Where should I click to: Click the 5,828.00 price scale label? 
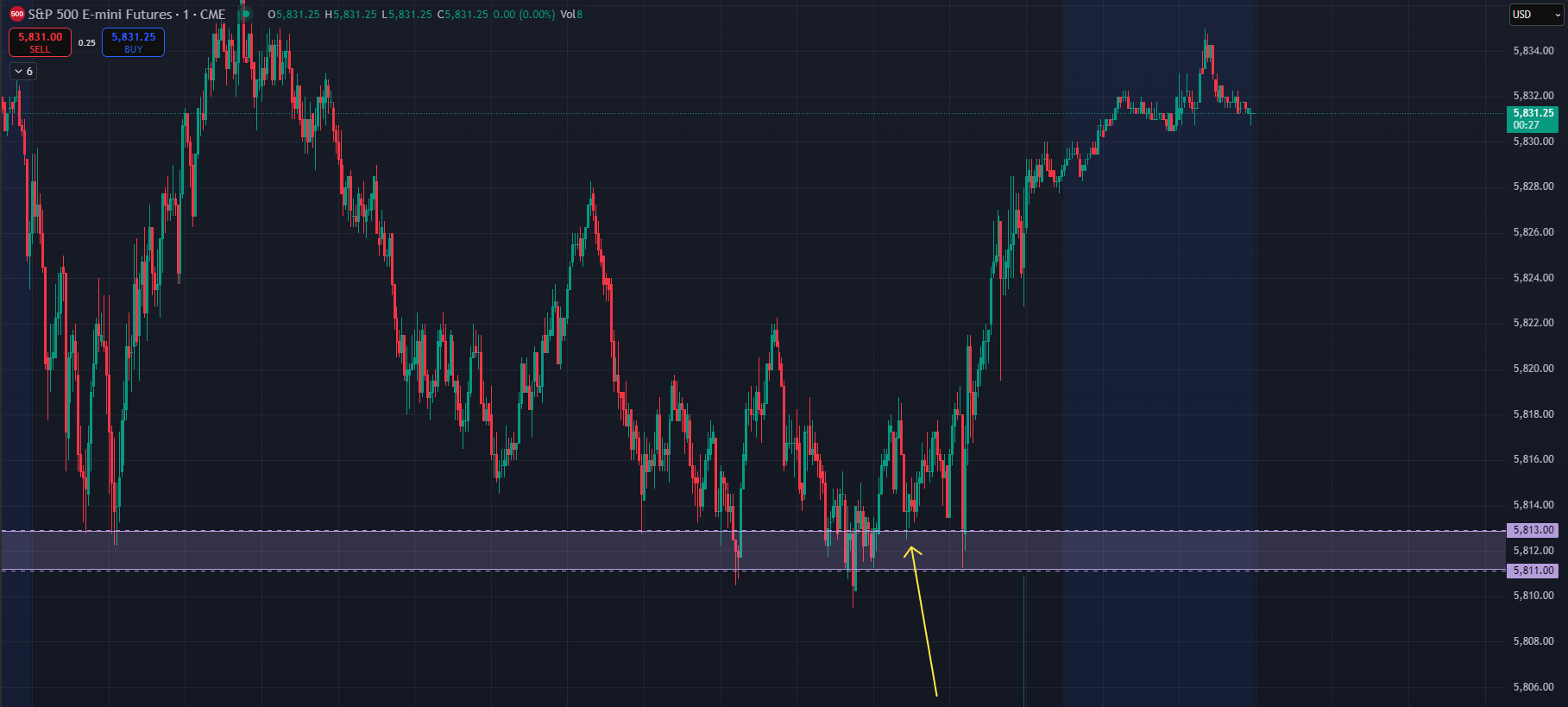pos(1533,186)
